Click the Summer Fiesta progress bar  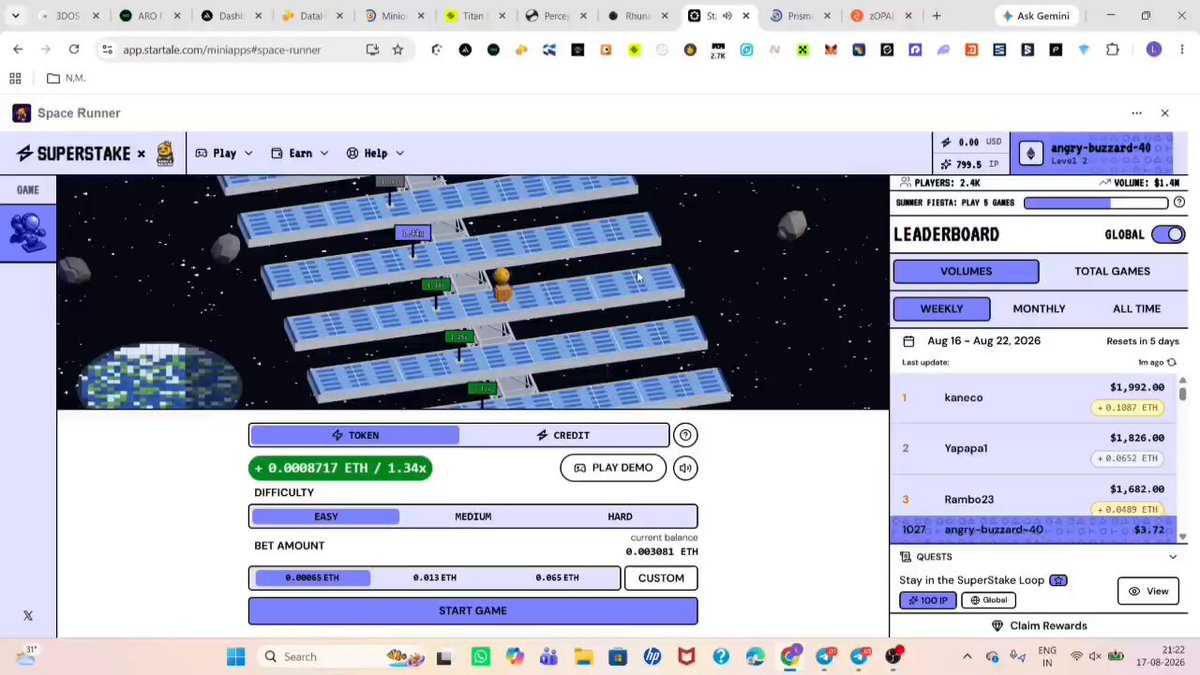point(1096,203)
